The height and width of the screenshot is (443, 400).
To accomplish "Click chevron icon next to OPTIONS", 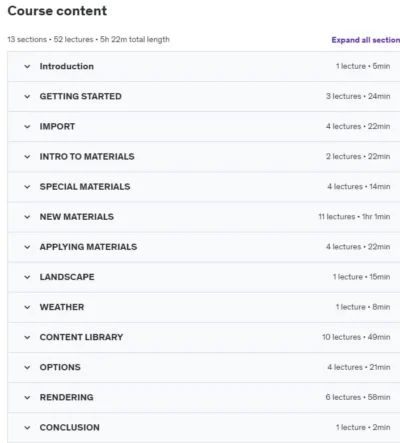I will pos(27,367).
